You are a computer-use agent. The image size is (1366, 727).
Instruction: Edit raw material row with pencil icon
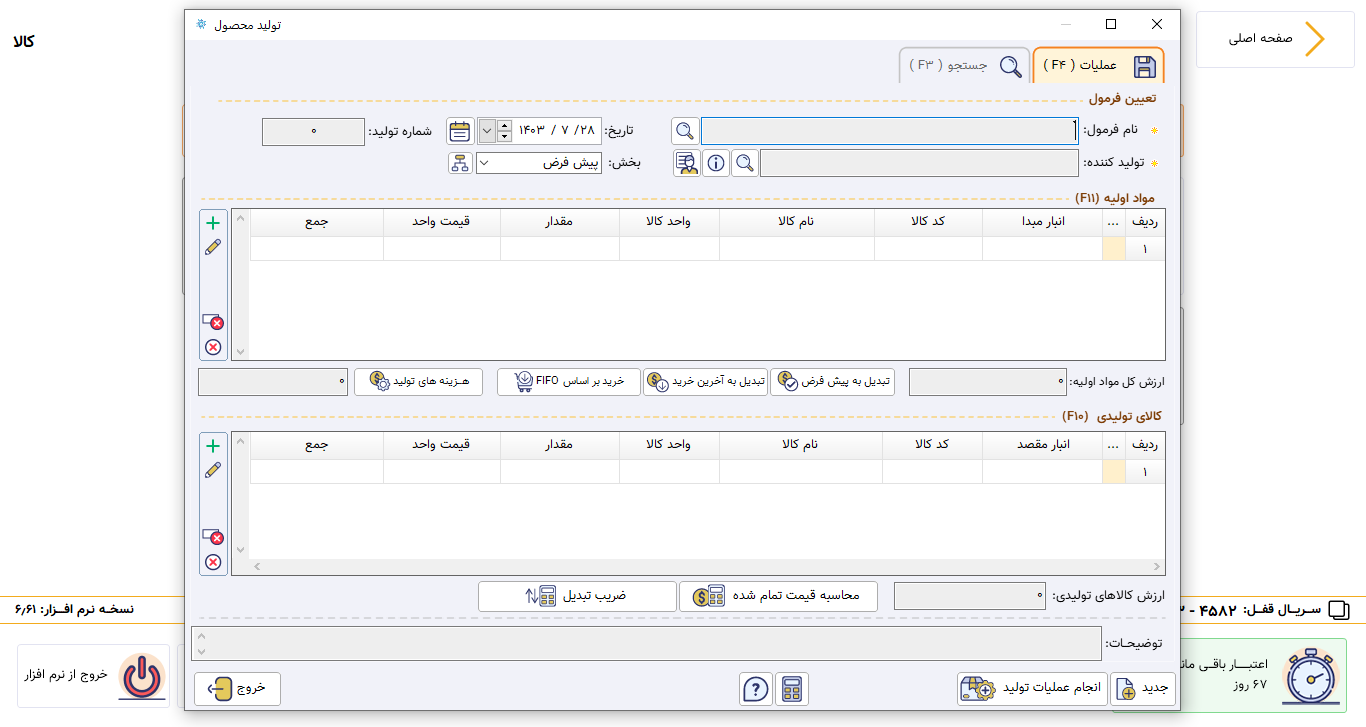[212, 247]
